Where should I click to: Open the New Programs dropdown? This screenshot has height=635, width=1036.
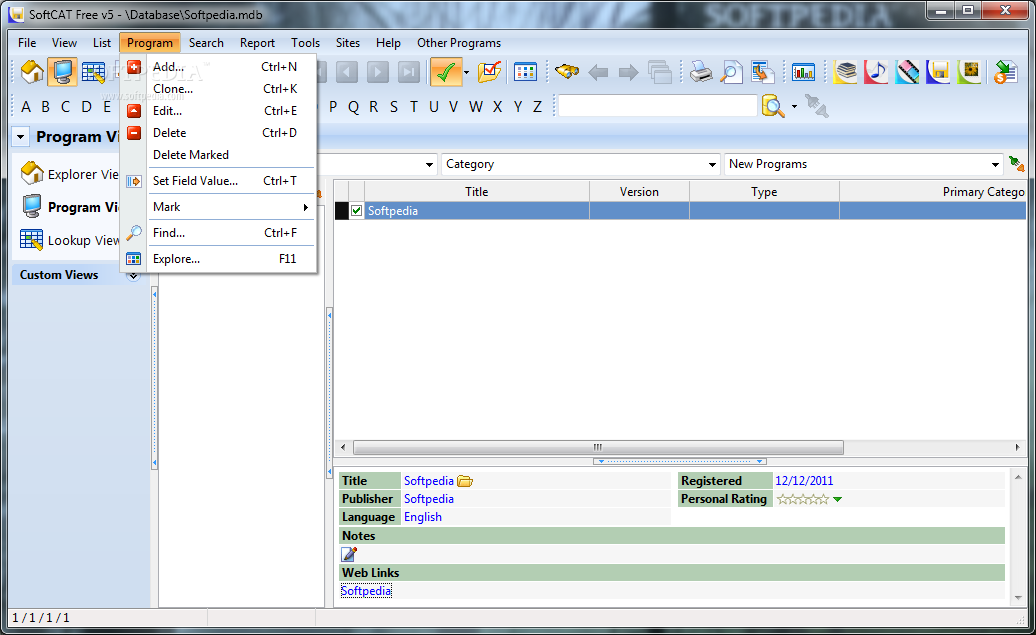[x=995, y=165]
